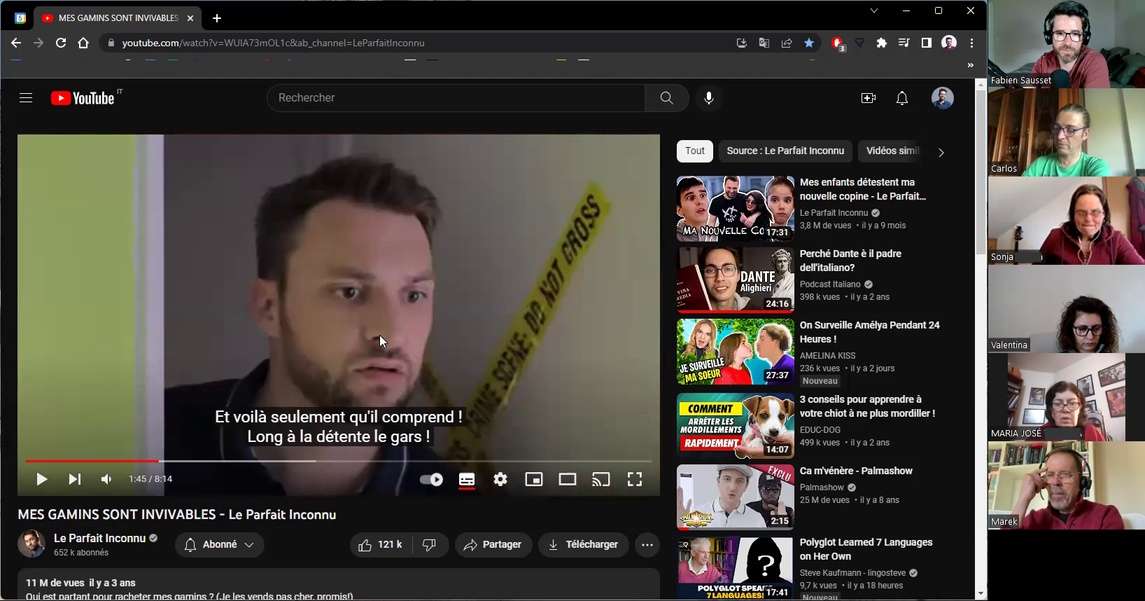This screenshot has width=1145, height=601.
Task: Select Marek's participant video tile
Action: click(1066, 486)
